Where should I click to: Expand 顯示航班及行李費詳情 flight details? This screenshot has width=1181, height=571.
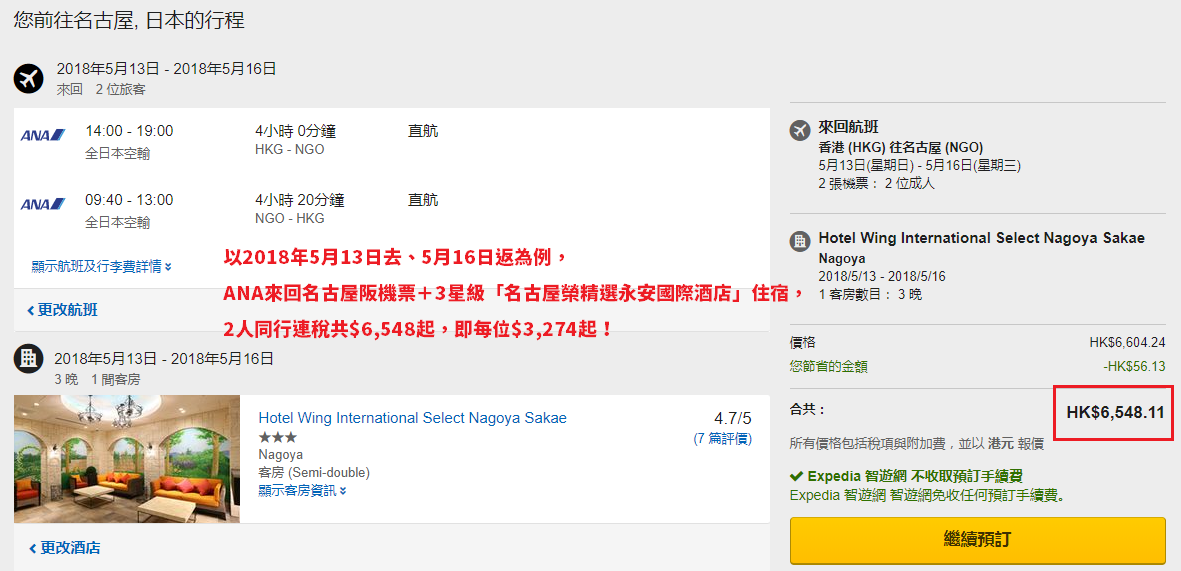pyautogui.click(x=102, y=266)
